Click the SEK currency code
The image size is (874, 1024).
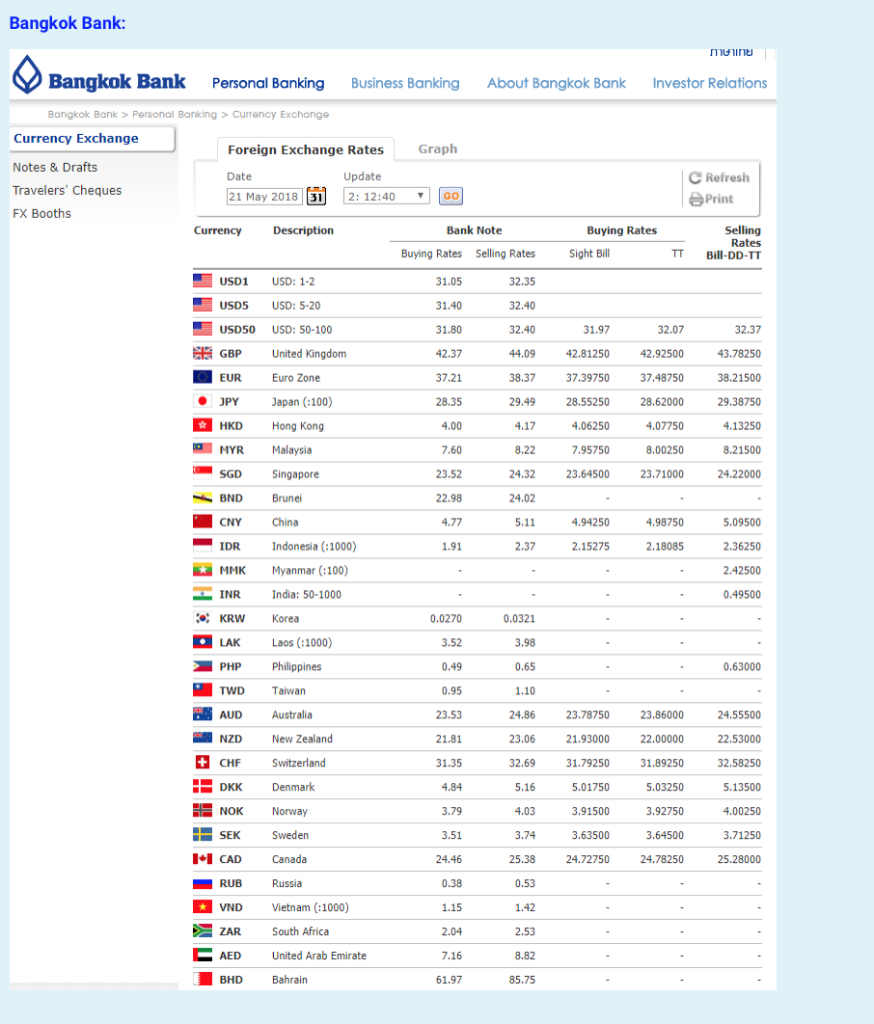[230, 835]
